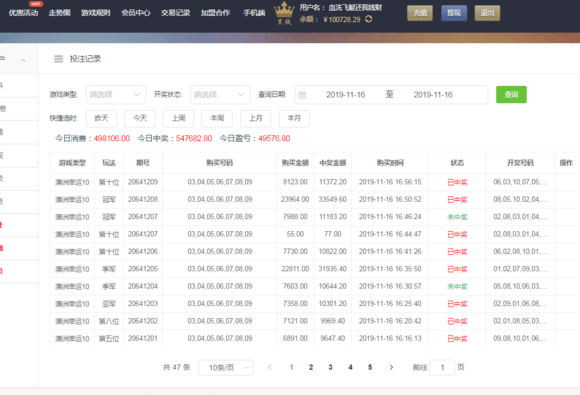Select the 本月 quick filter
The width and height of the screenshot is (580, 395).
click(x=294, y=118)
